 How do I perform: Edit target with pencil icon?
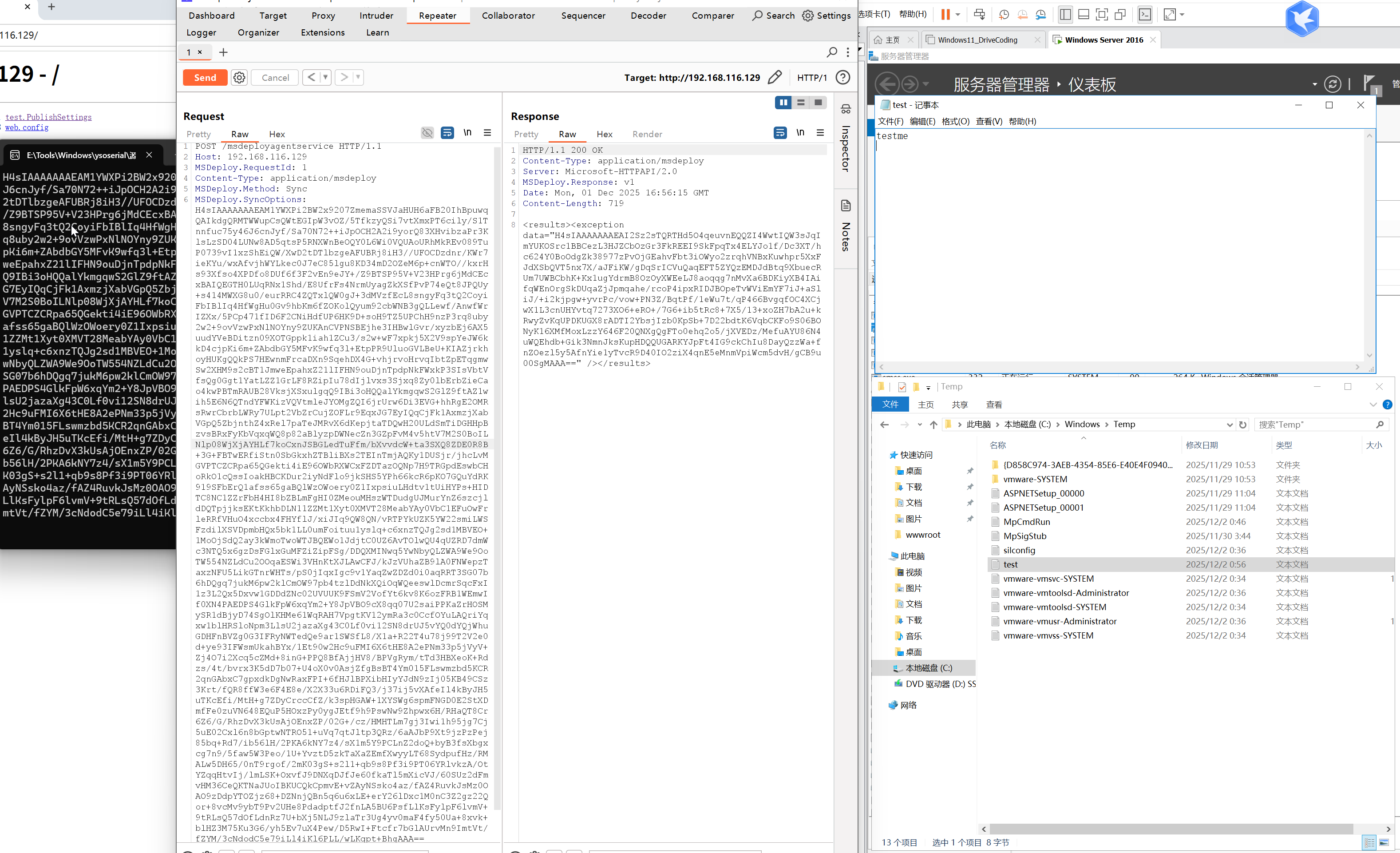tap(775, 78)
